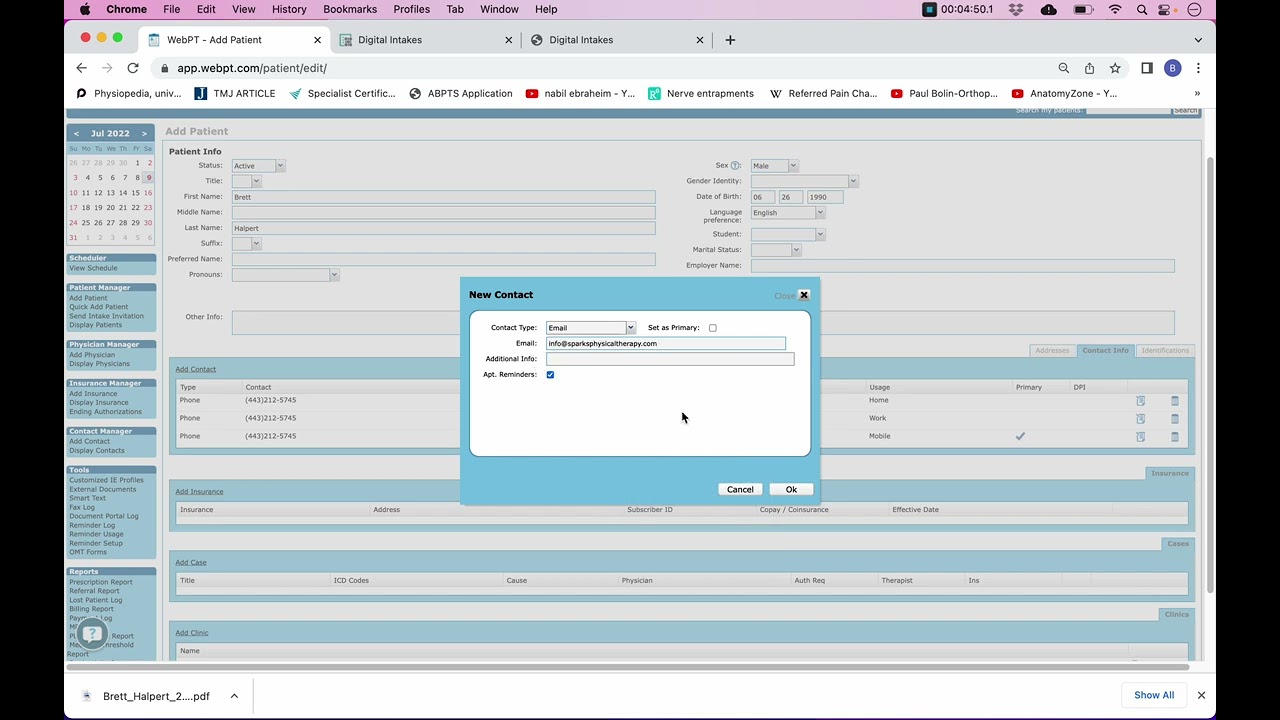1280x720 pixels.
Task: Switch to the Addresses tab
Action: [x=1052, y=350]
